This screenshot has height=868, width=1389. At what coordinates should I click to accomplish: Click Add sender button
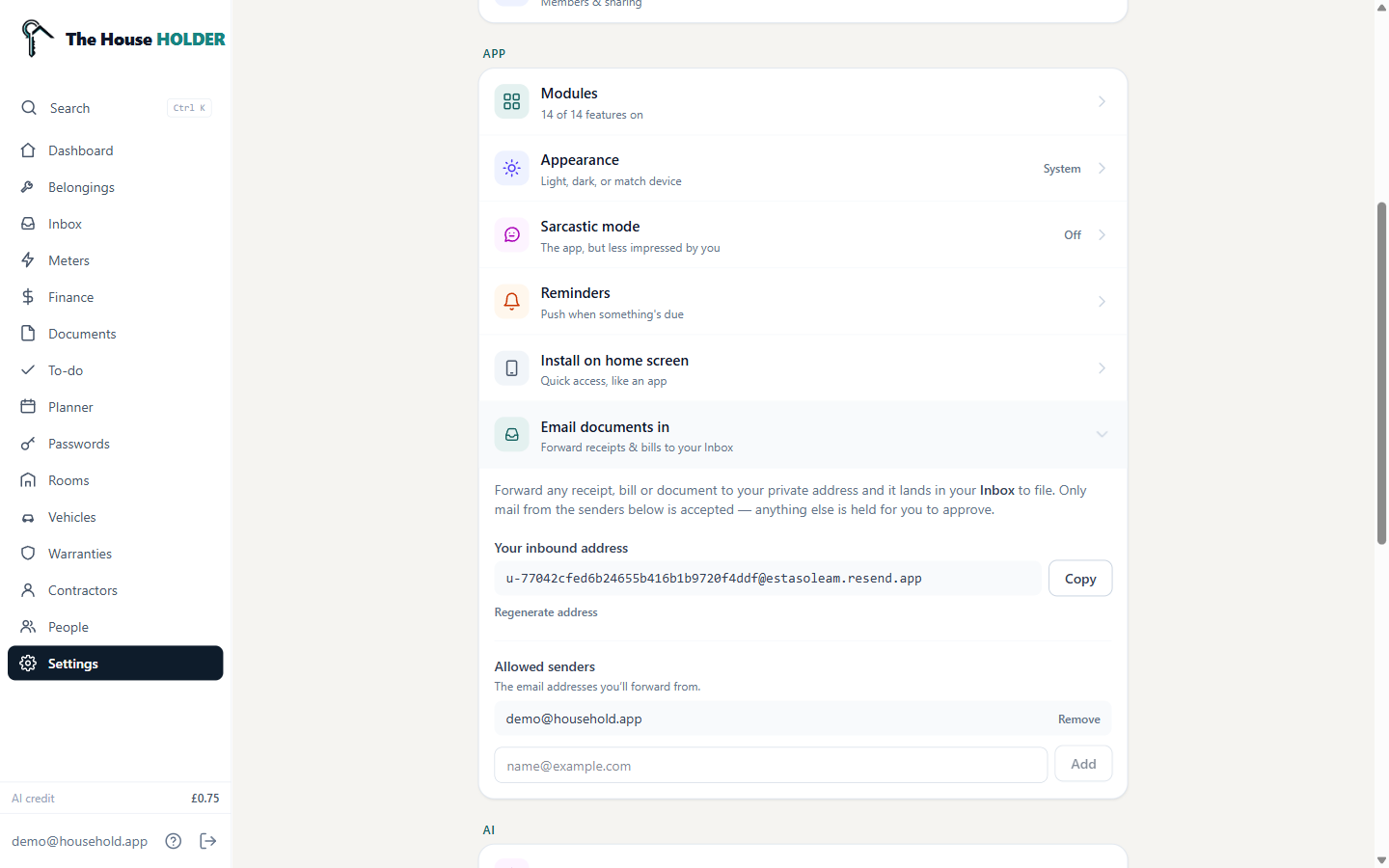1083,764
